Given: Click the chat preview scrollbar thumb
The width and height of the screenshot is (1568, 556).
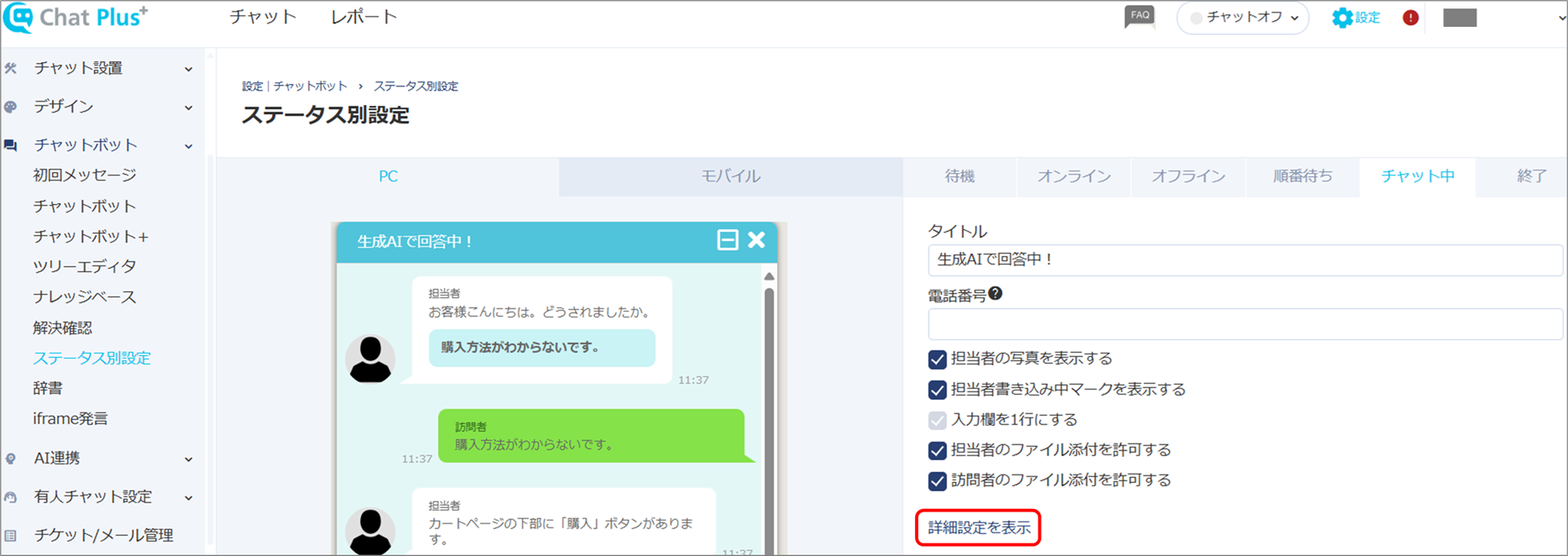Looking at the screenshot, I should 769,420.
